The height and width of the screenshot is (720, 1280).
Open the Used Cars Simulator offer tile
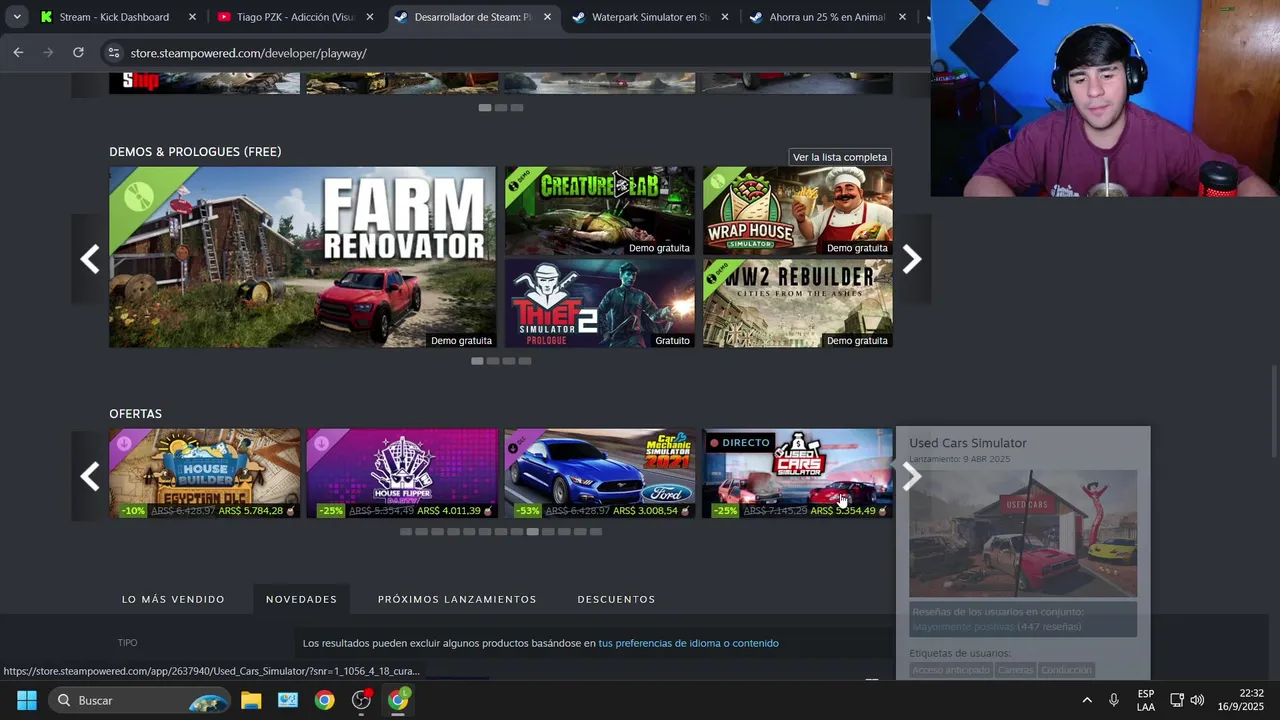[x=797, y=474]
